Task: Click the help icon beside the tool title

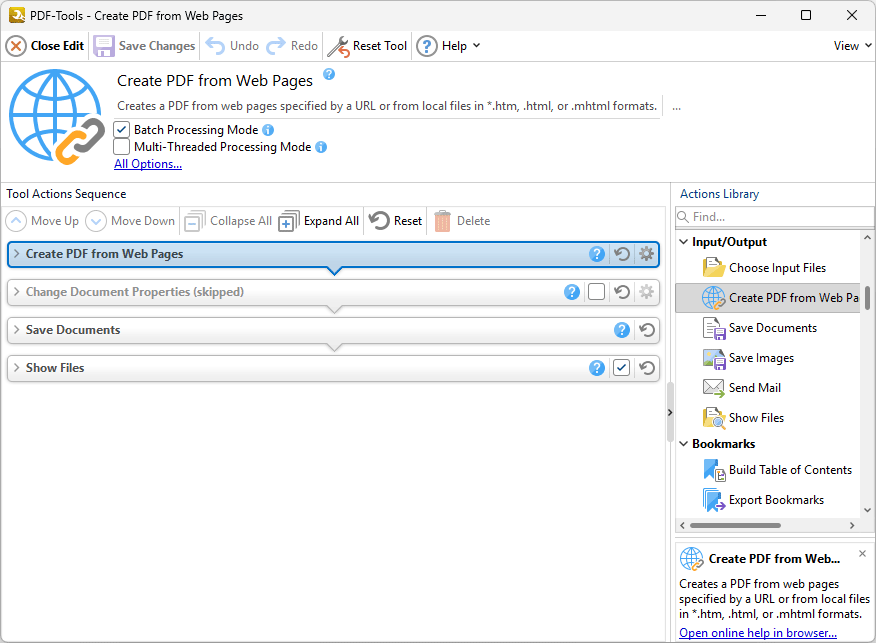Action: pyautogui.click(x=329, y=74)
